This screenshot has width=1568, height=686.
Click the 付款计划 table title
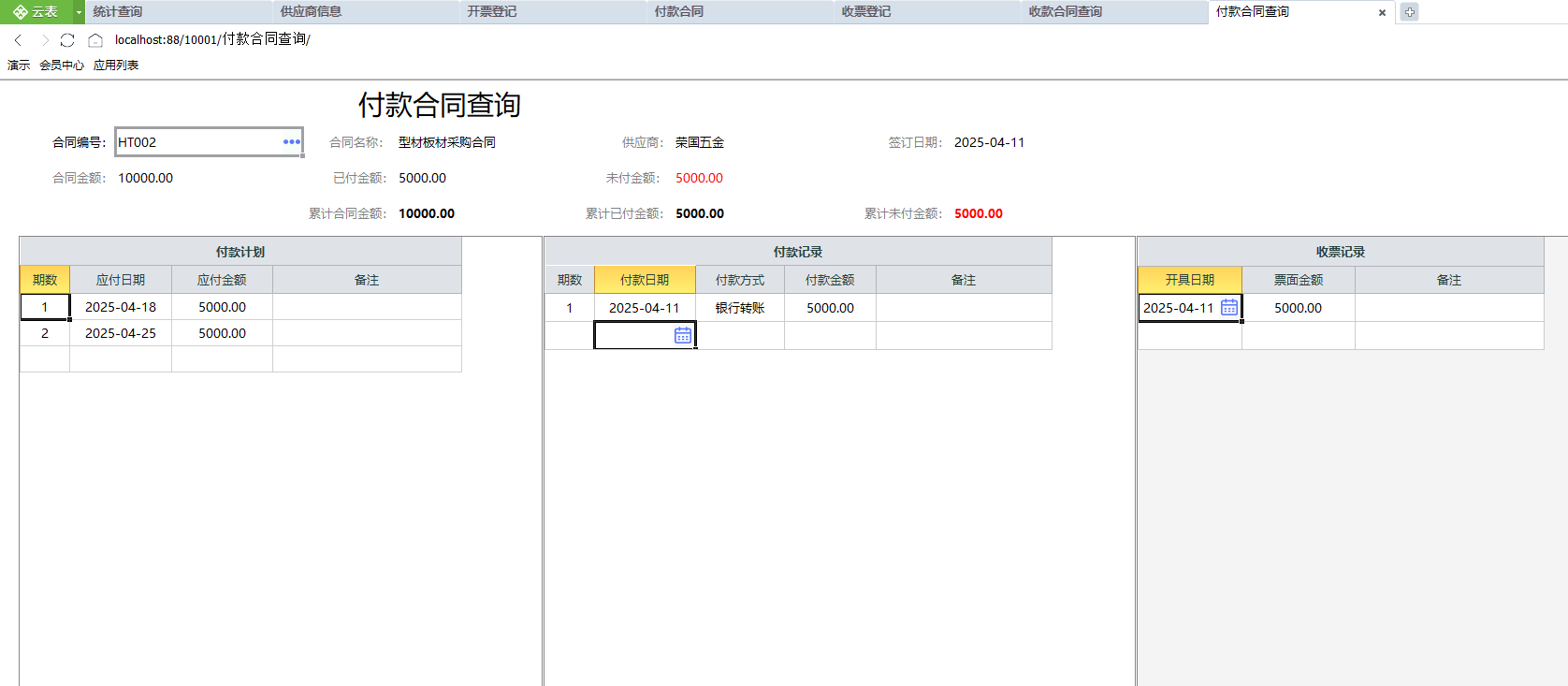tap(240, 252)
